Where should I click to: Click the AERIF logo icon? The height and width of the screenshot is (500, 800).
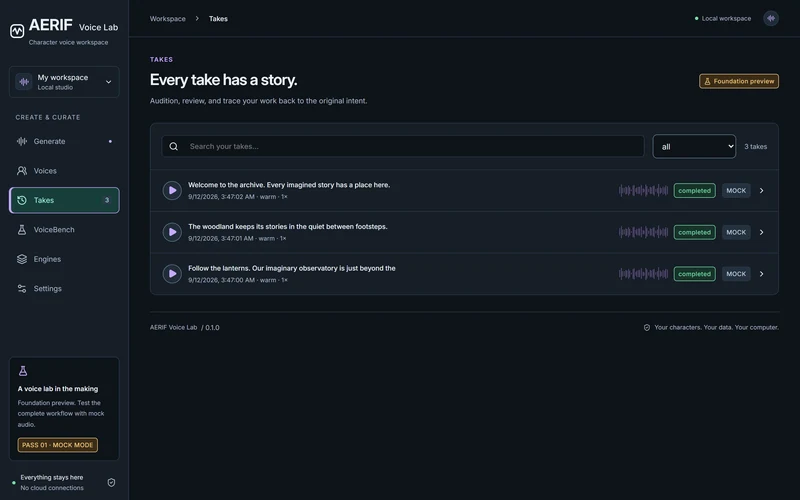coord(17,31)
